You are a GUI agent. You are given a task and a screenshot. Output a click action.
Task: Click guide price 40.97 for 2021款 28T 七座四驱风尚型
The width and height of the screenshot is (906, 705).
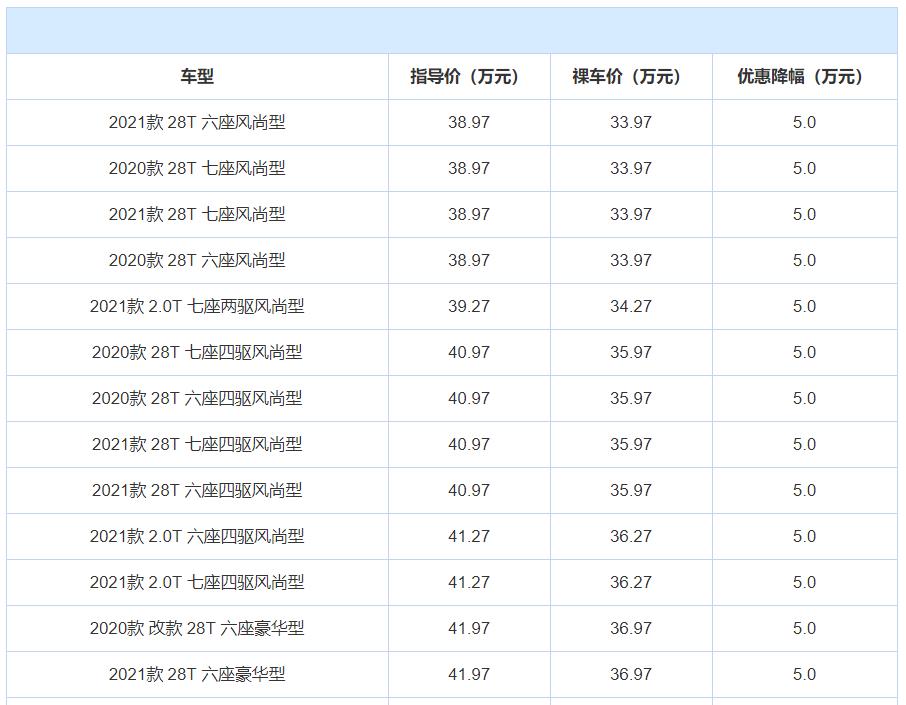click(469, 444)
